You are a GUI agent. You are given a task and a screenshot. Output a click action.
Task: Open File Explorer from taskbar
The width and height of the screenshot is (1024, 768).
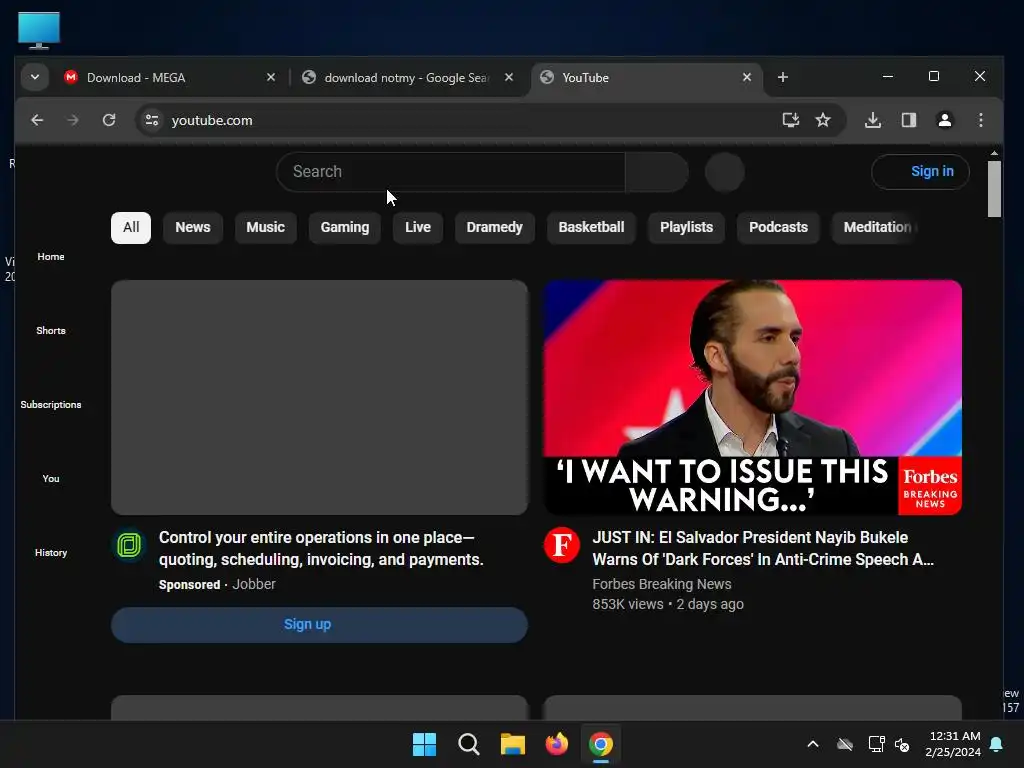513,744
